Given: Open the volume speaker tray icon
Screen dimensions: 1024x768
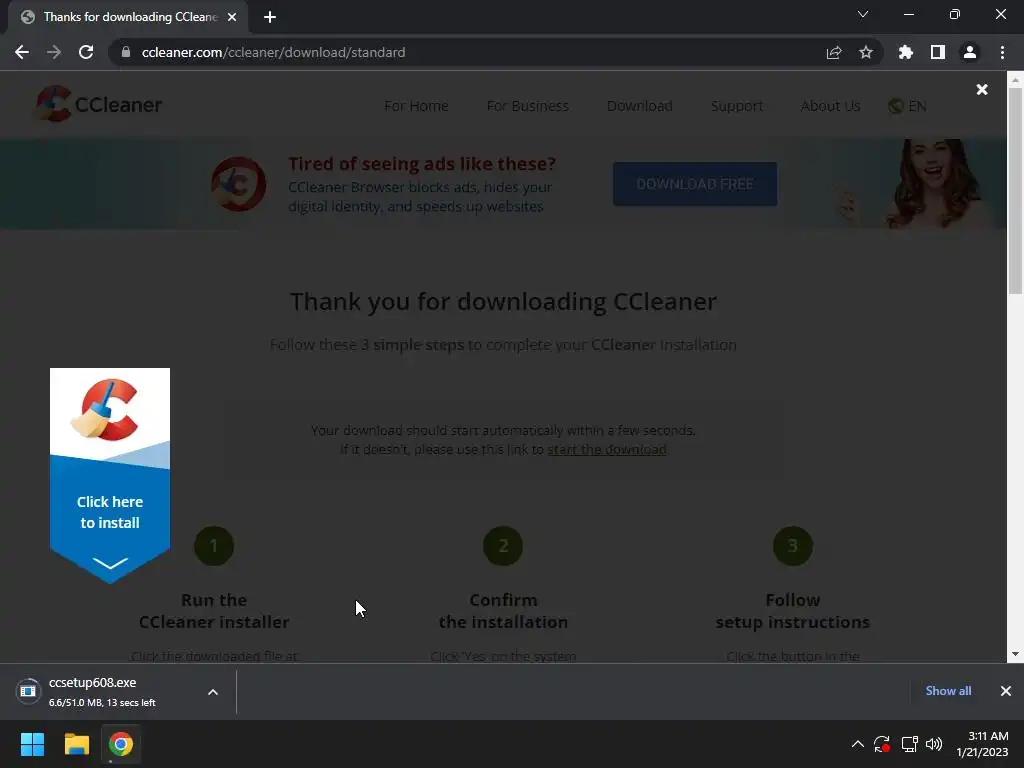Looking at the screenshot, I should [934, 744].
